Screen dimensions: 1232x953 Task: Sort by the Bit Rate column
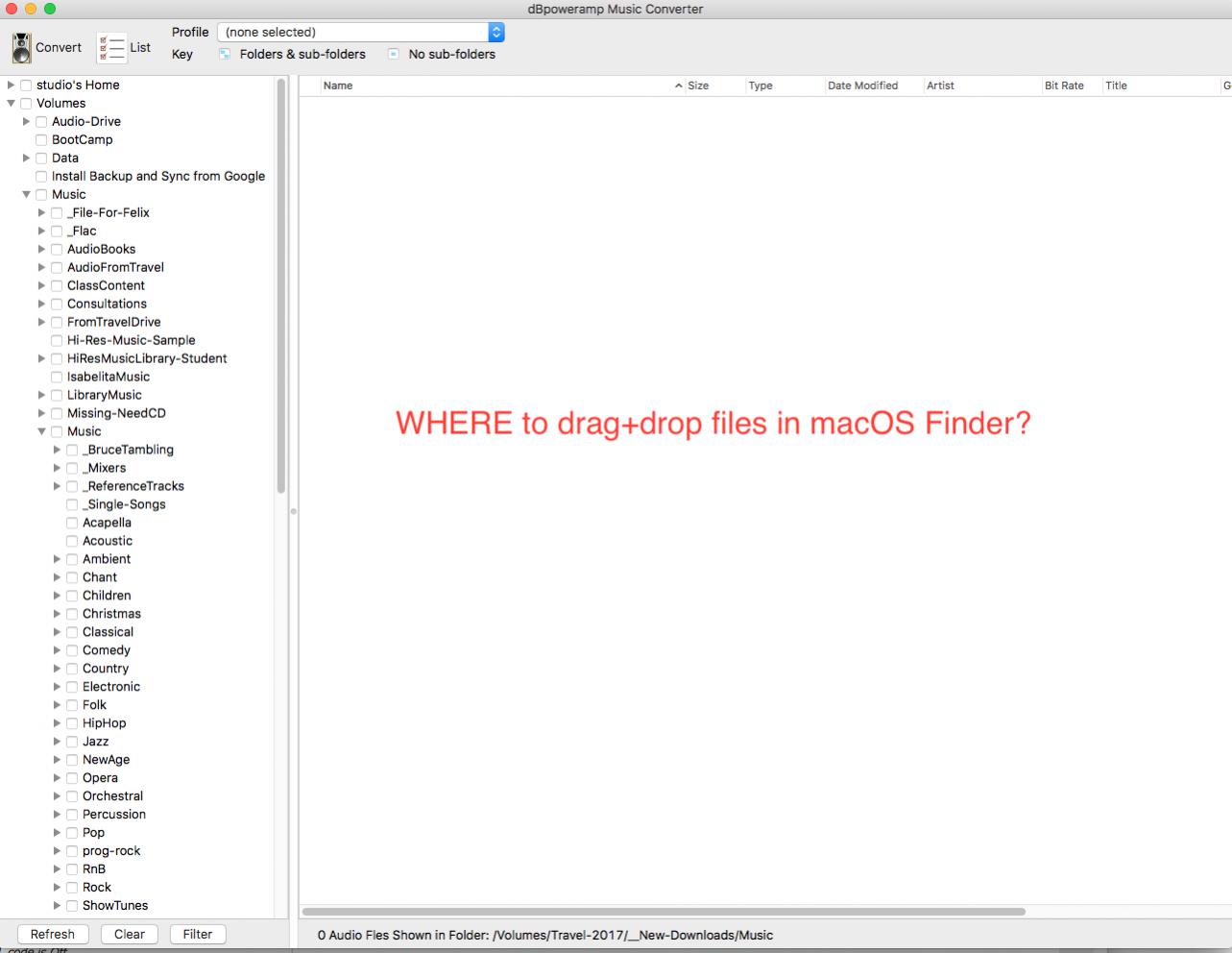coord(1071,86)
